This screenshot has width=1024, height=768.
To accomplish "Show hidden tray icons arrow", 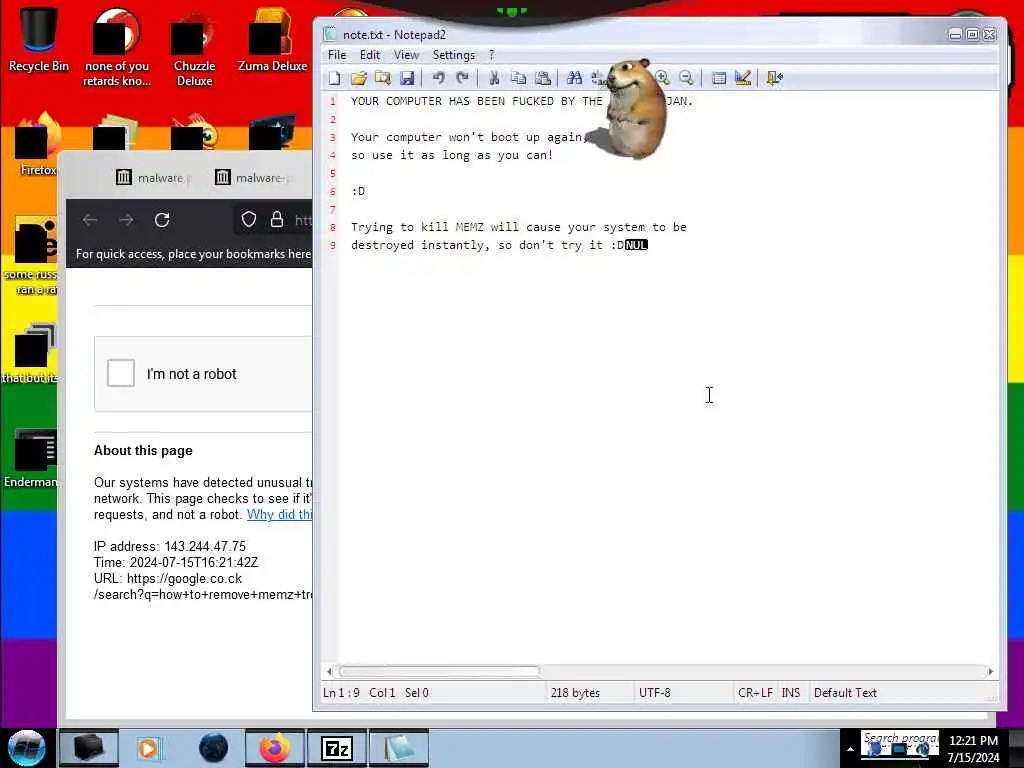I will [x=850, y=749].
